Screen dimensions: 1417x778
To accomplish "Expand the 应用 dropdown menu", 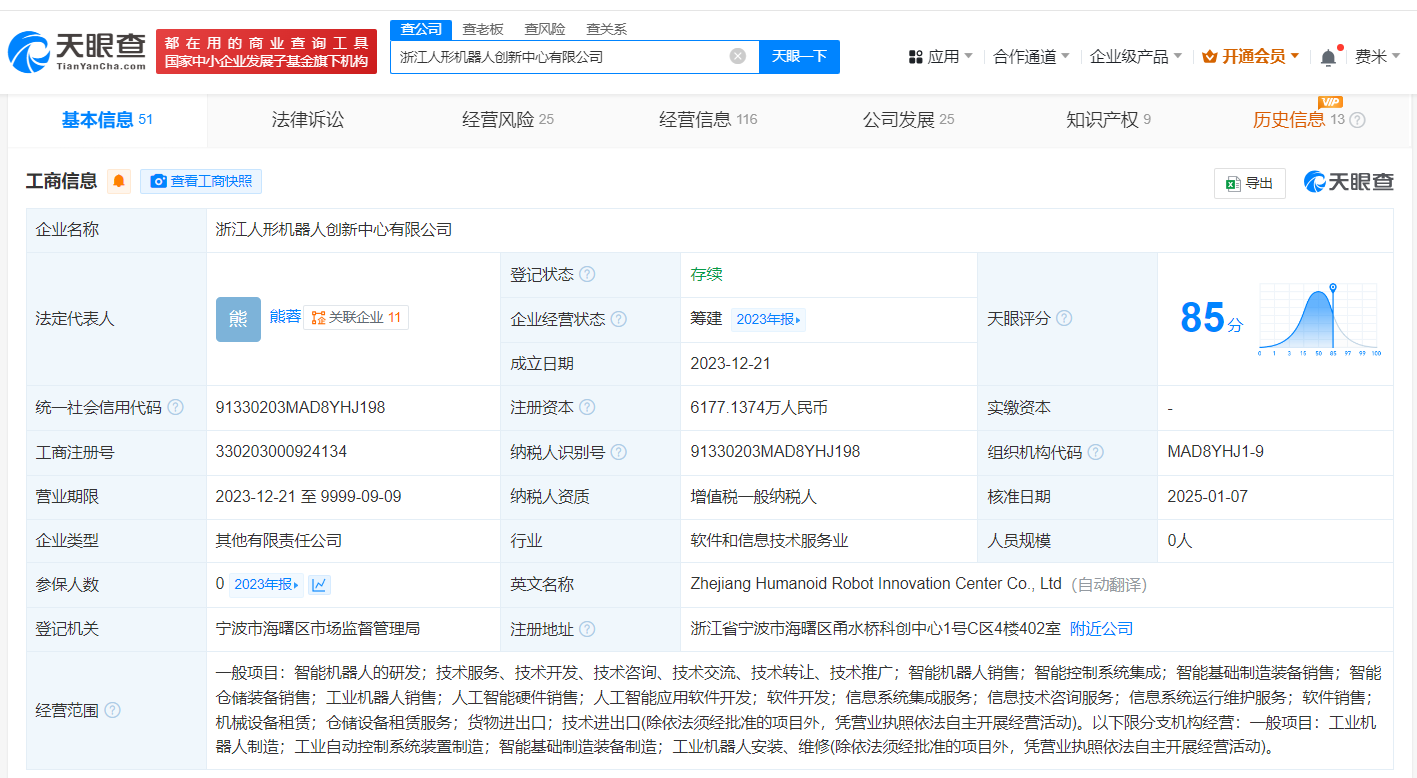I will click(x=941, y=57).
